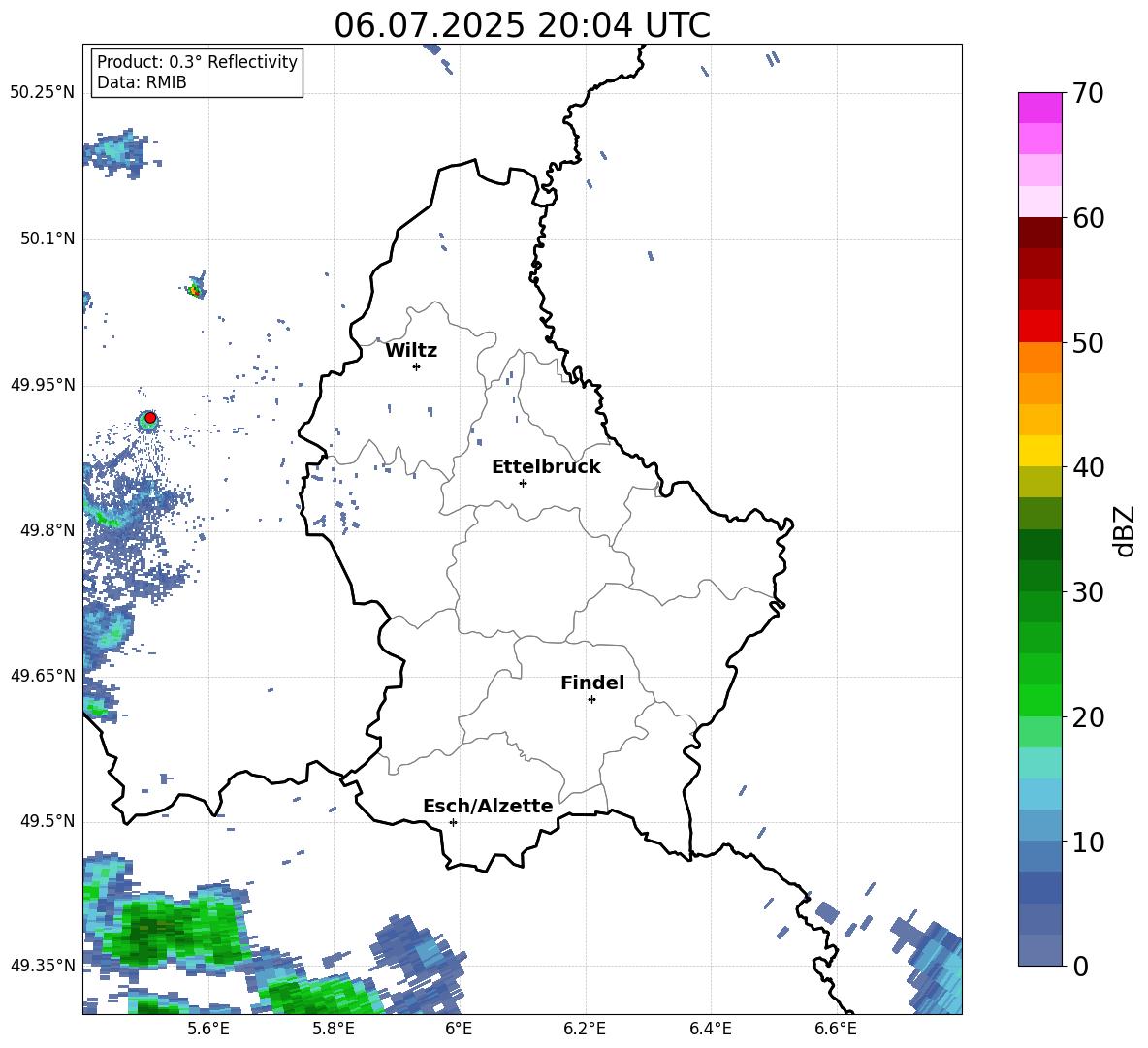1148x1048 pixels.
Task: Click the colorbar tick value 70
Action: point(1087,93)
